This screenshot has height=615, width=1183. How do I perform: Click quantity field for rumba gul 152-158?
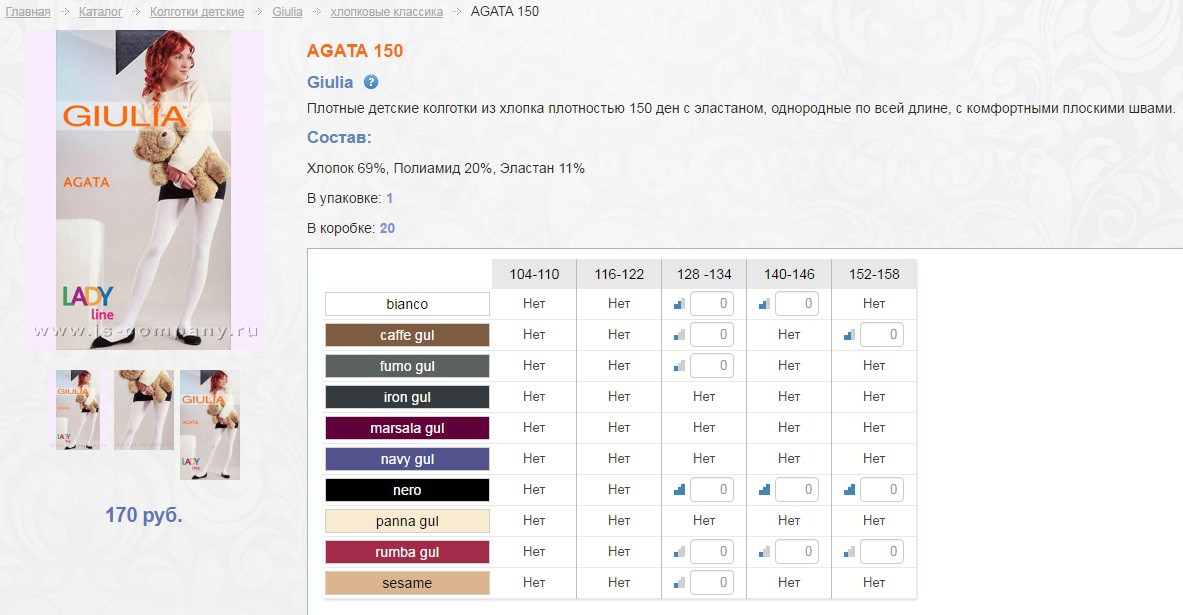point(882,552)
